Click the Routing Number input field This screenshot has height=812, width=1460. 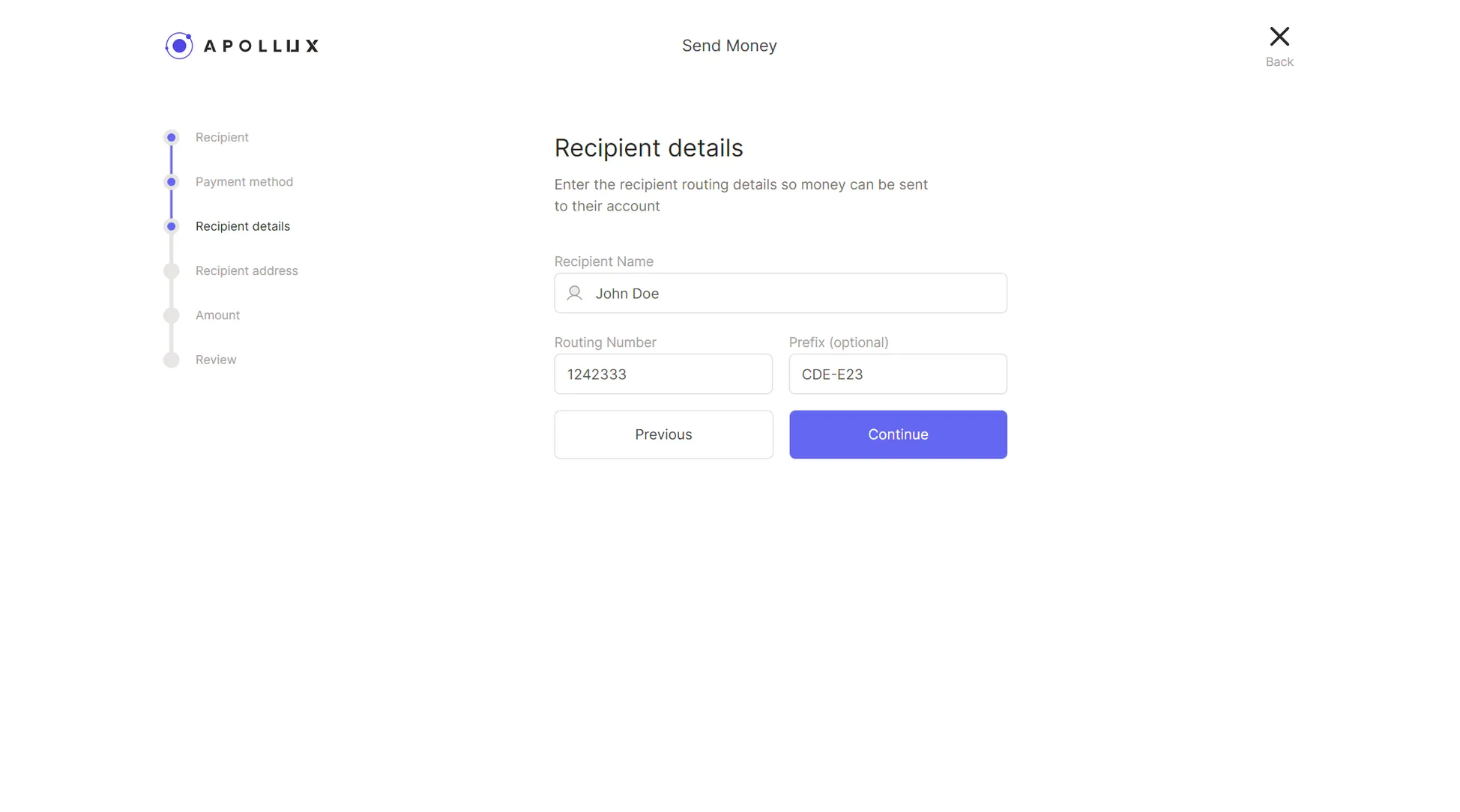point(663,374)
